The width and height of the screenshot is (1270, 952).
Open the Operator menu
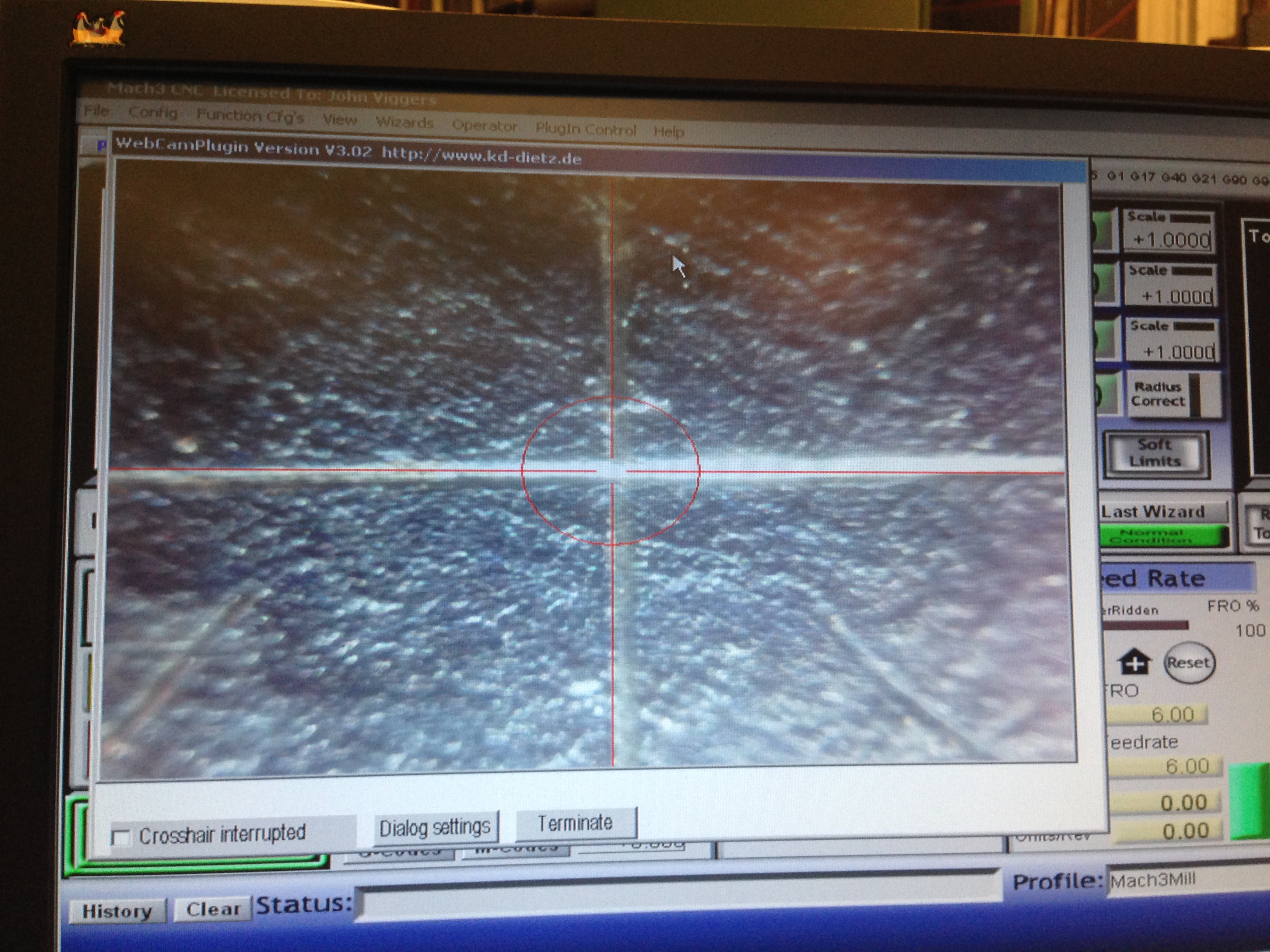(x=486, y=126)
